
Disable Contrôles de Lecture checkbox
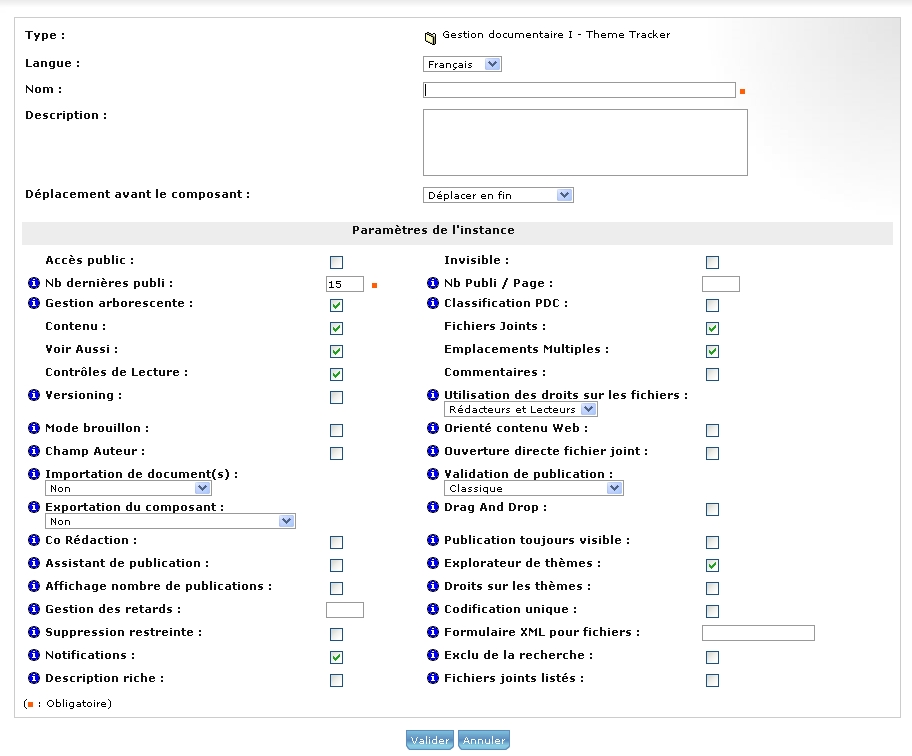pyautogui.click(x=336, y=375)
